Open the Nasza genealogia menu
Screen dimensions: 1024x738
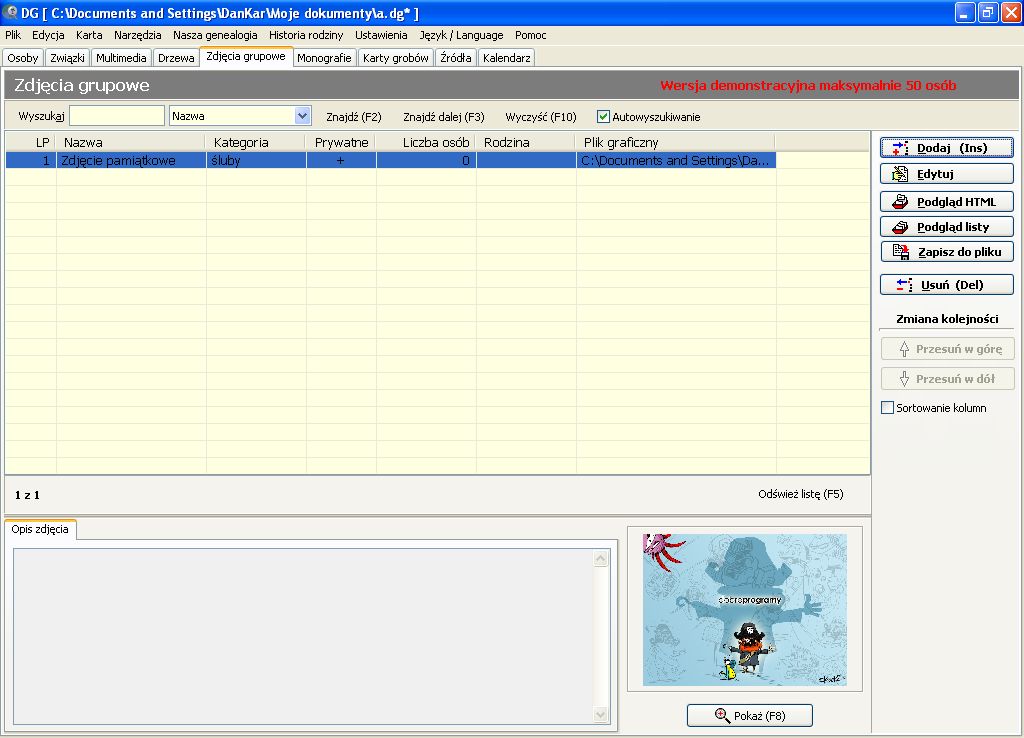(x=215, y=35)
